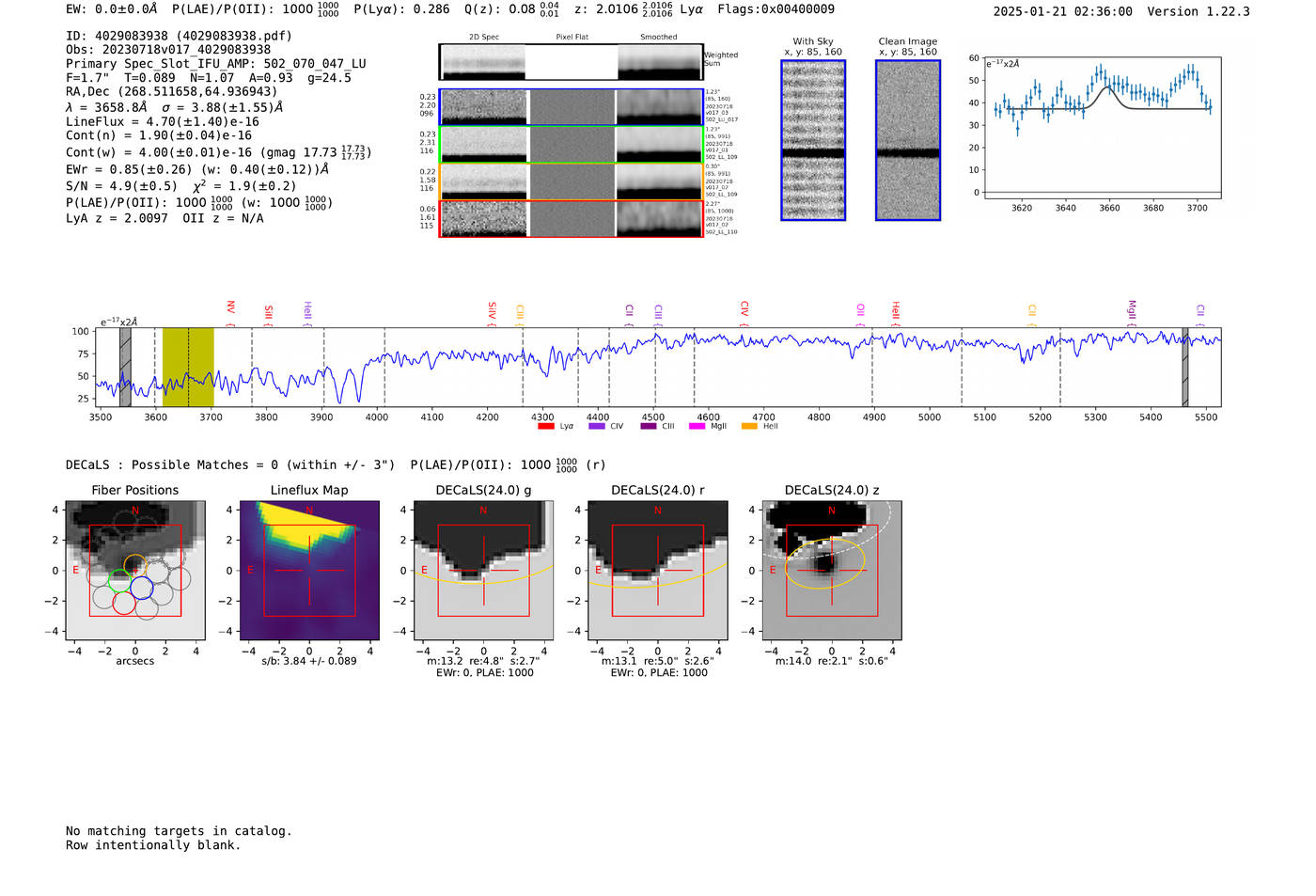Open the DECaLS(24.0) r image
Image resolution: width=1316 pixels, height=896 pixels.
pyautogui.click(x=657, y=570)
